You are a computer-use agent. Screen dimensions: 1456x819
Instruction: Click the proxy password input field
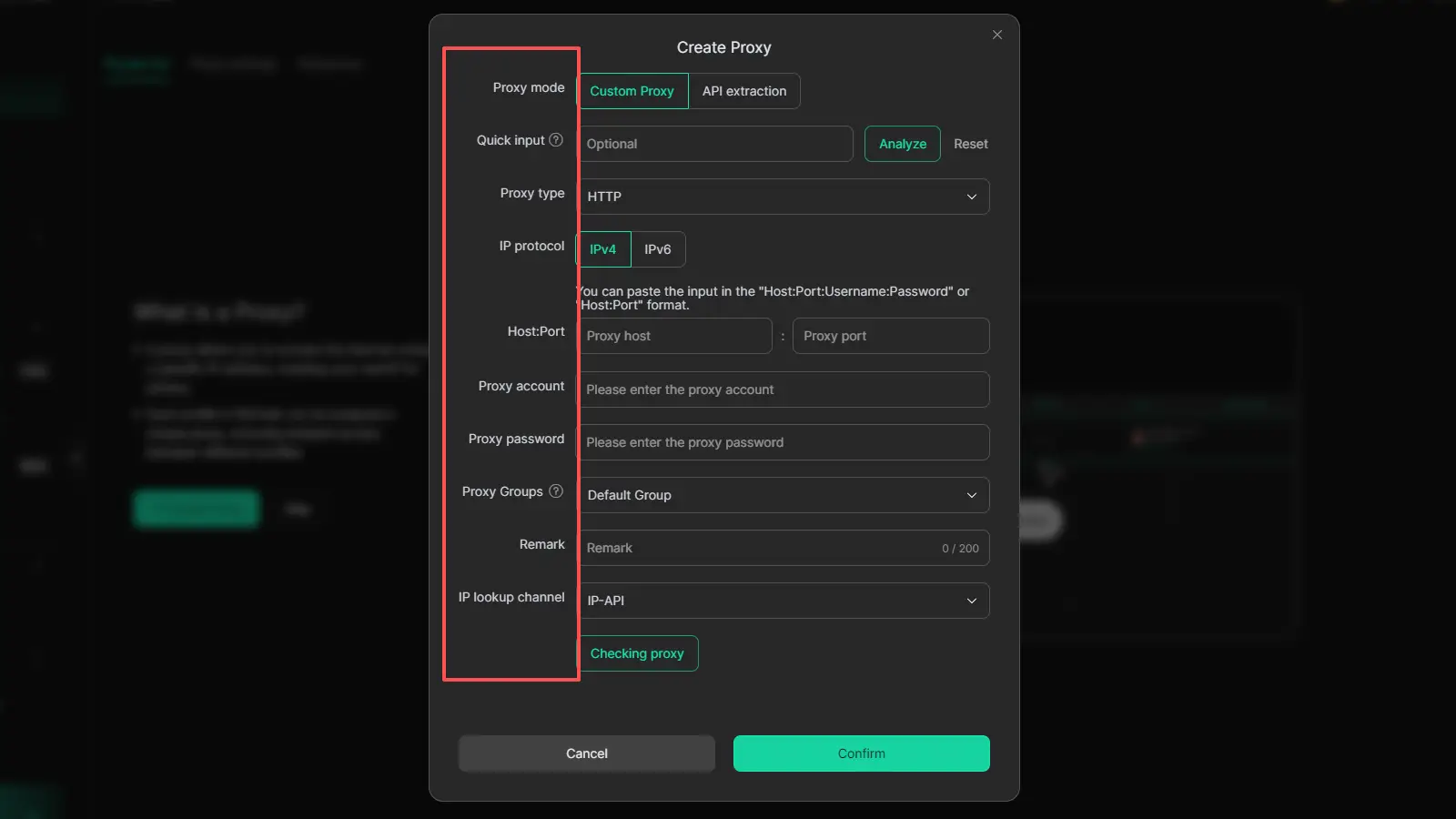783,442
